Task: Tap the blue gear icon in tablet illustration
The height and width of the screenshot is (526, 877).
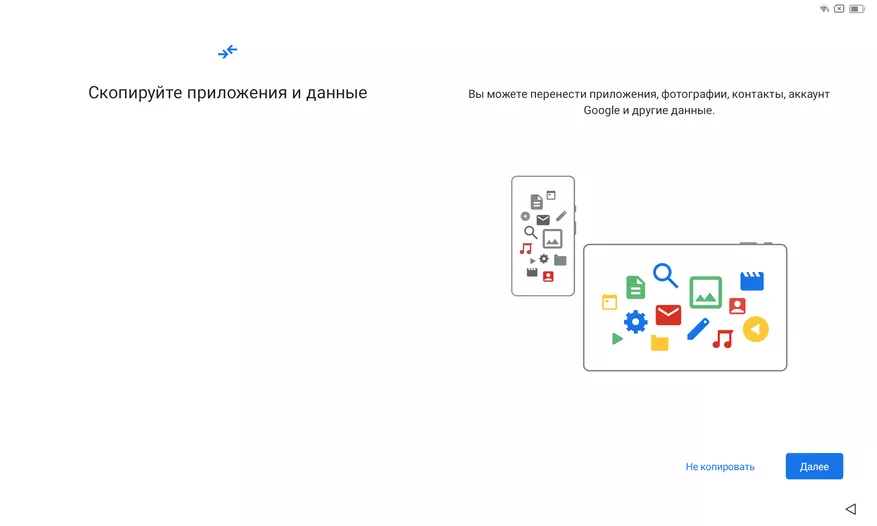Action: tap(635, 322)
